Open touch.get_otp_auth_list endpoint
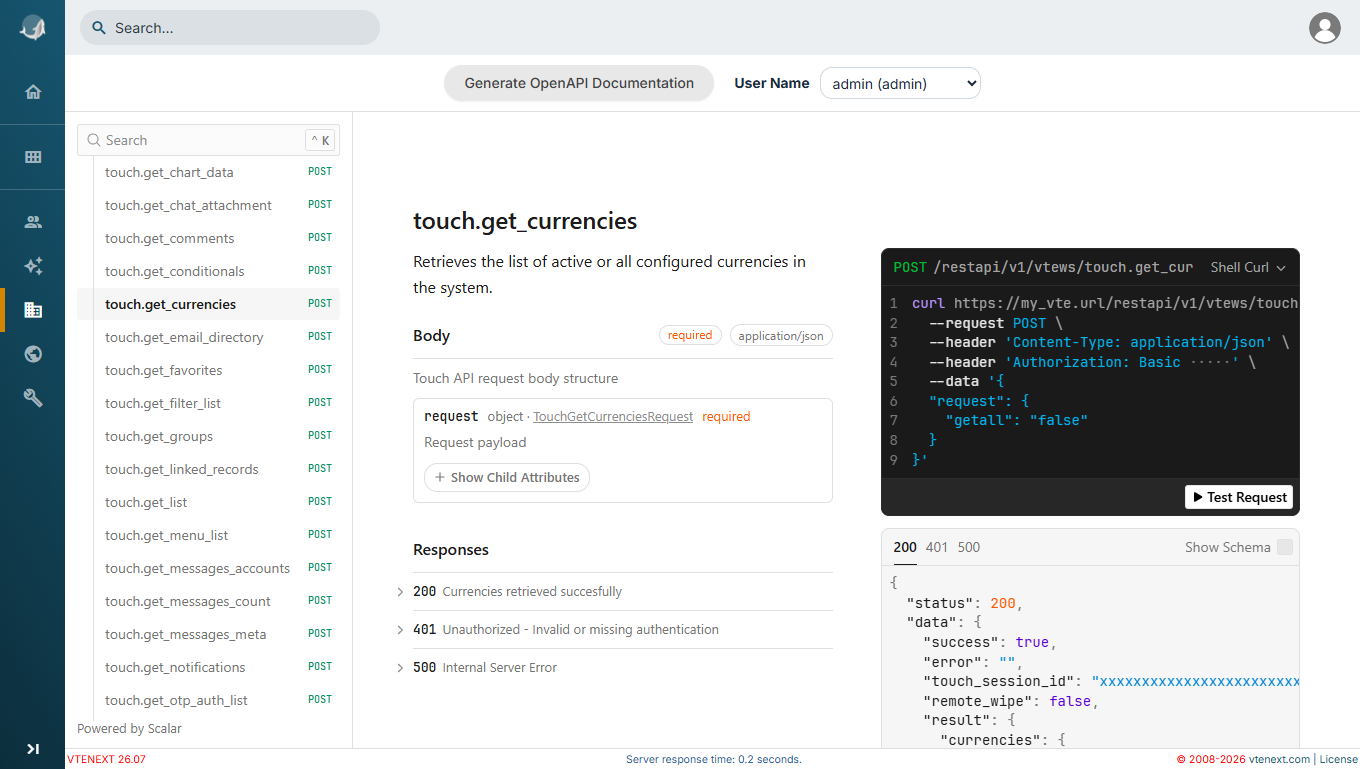This screenshot has height=769, width=1360. [208, 700]
